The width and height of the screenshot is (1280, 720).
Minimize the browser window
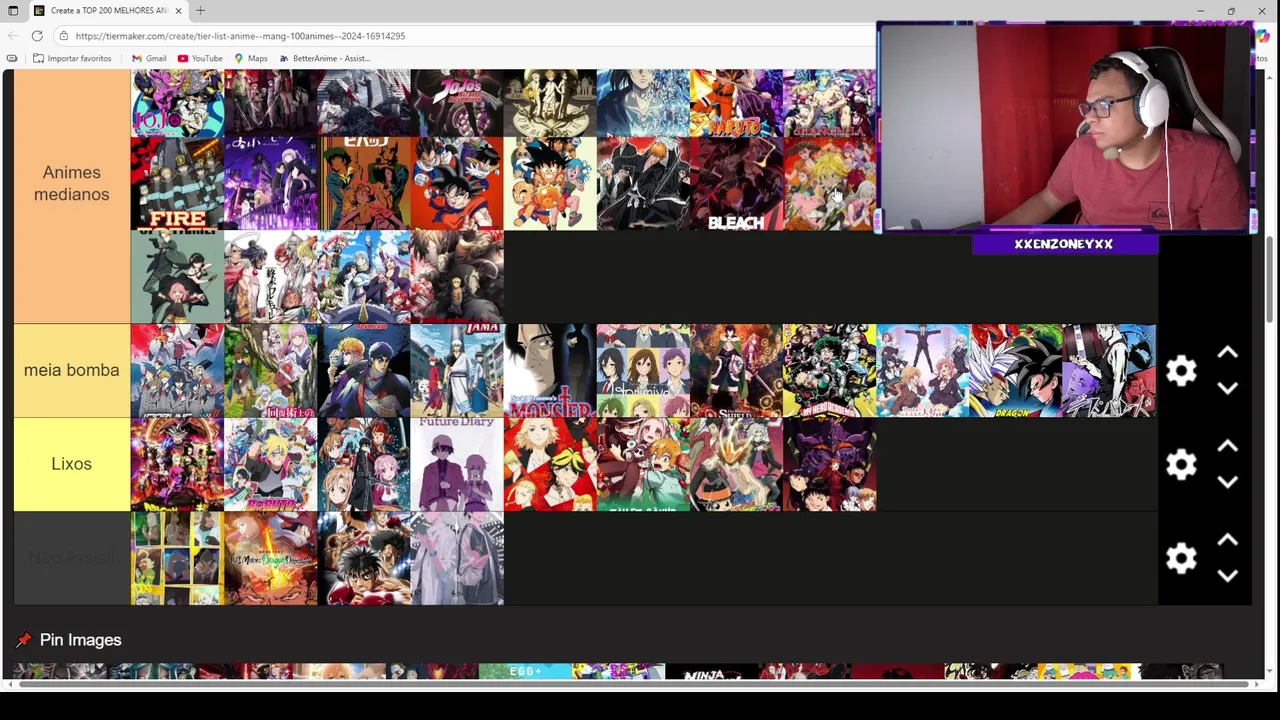click(x=1200, y=11)
